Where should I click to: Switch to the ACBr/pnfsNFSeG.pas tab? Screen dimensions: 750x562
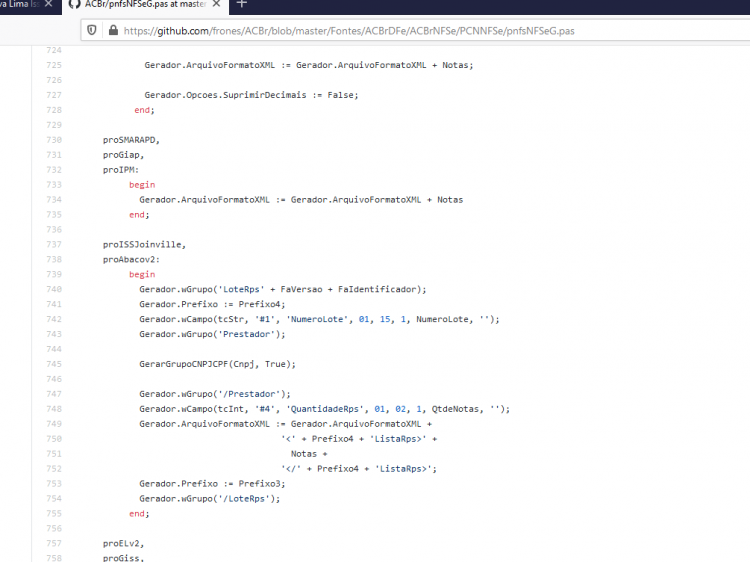tap(145, 4)
